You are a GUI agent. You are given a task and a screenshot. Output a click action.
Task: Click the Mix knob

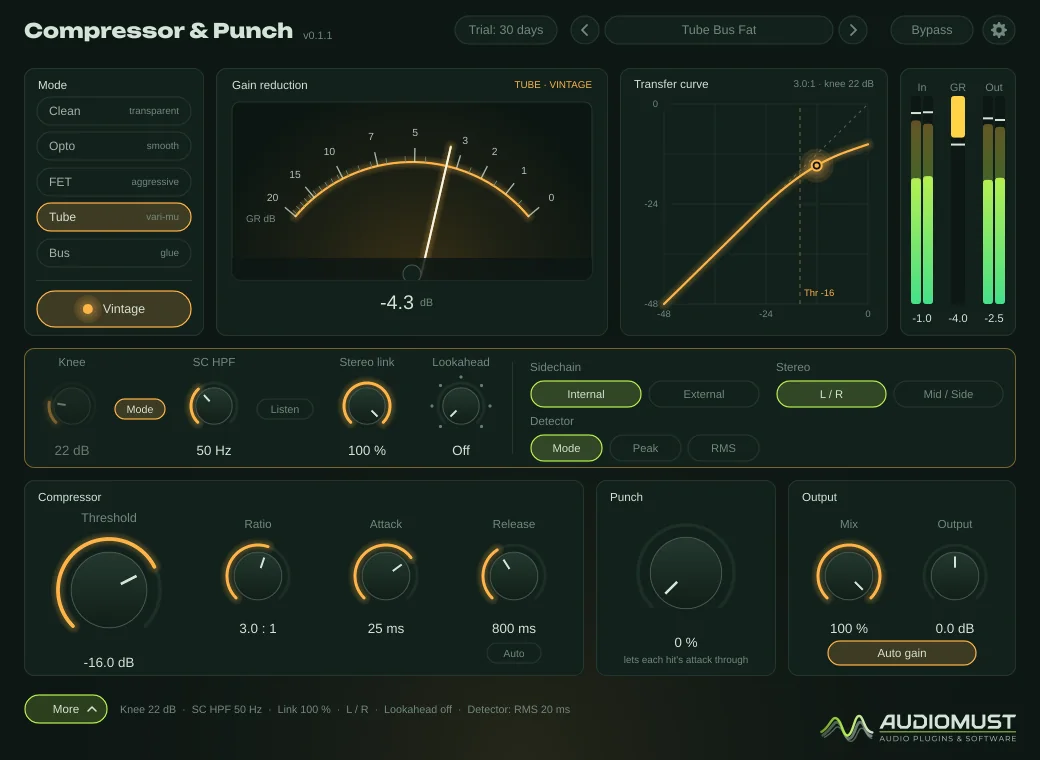tap(848, 575)
